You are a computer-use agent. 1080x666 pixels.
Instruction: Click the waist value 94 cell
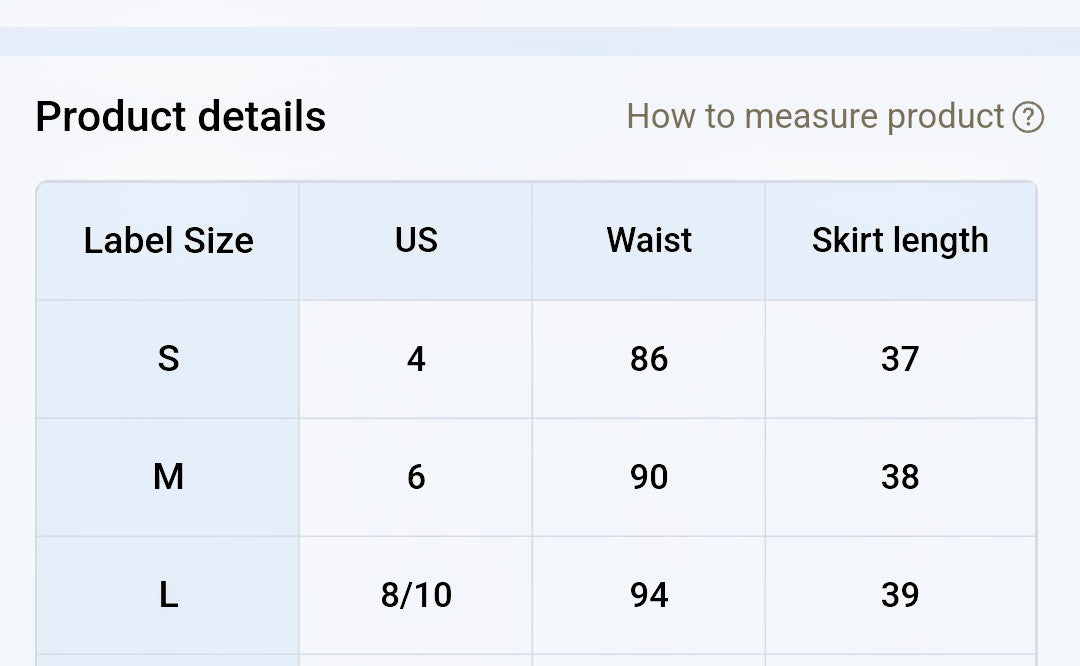pyautogui.click(x=648, y=596)
